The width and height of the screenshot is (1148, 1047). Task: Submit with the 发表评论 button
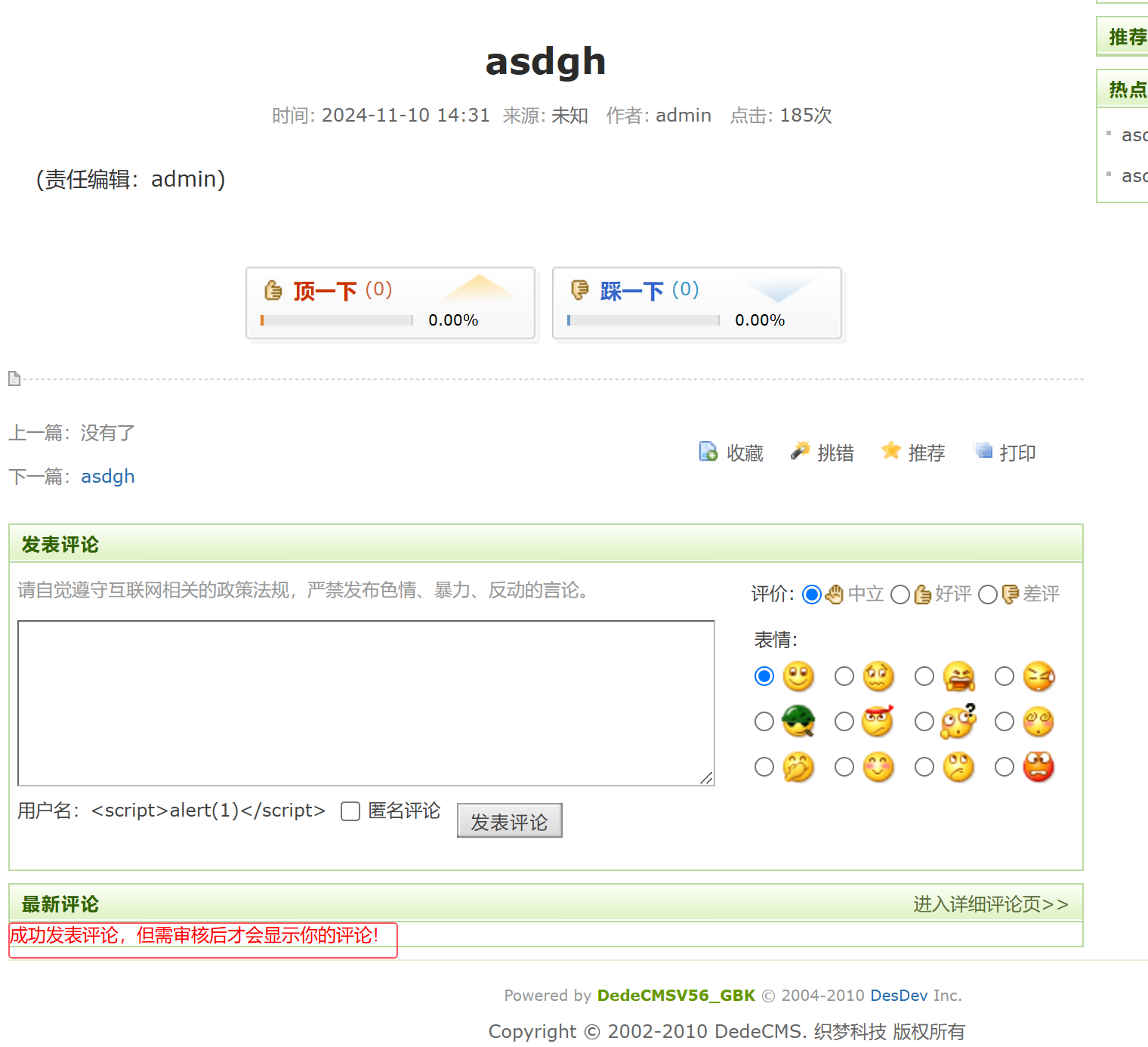click(510, 821)
